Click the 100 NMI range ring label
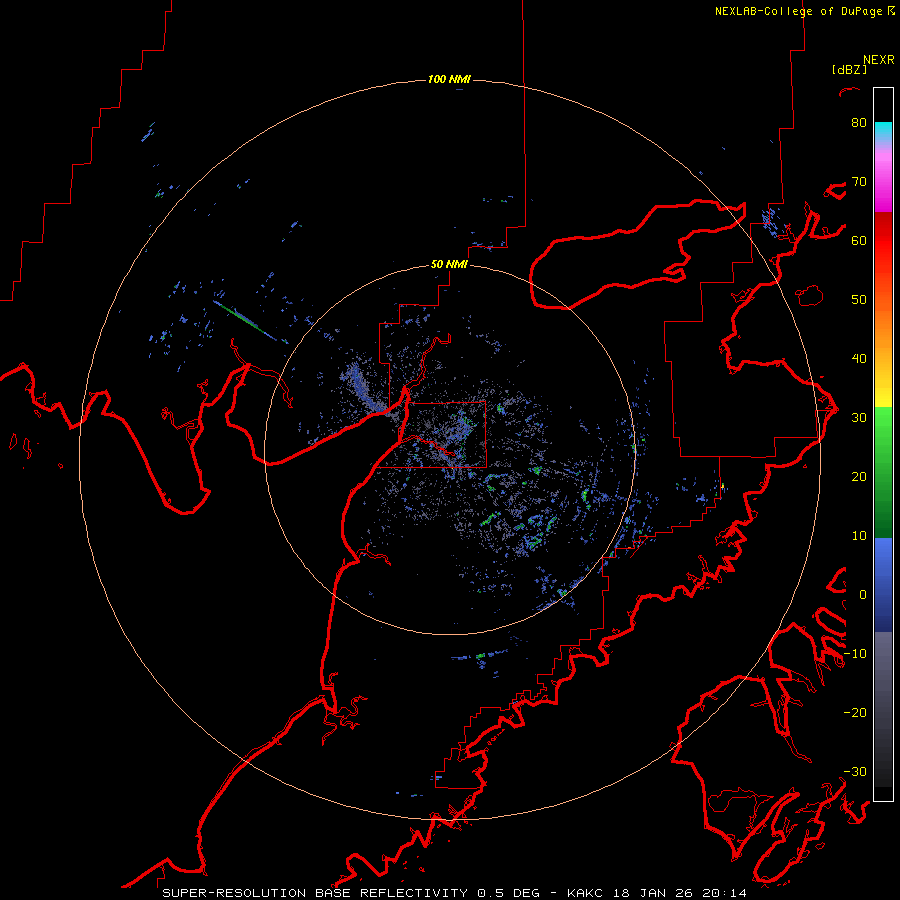900x900 pixels. pyautogui.click(x=449, y=79)
